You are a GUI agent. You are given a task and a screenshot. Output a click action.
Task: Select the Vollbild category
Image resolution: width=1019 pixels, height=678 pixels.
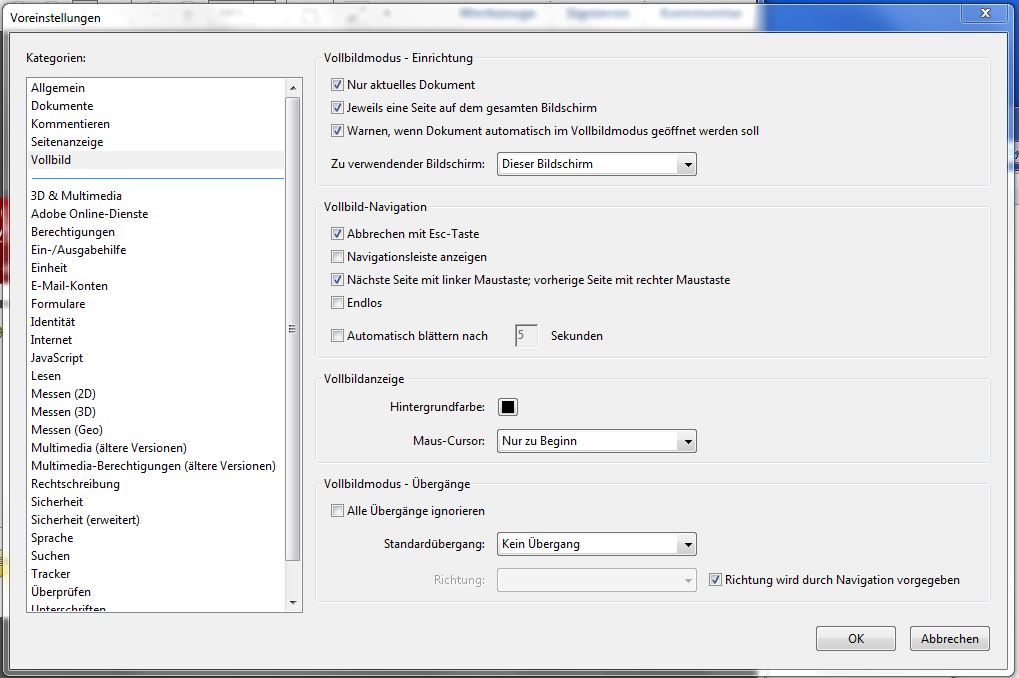157,160
